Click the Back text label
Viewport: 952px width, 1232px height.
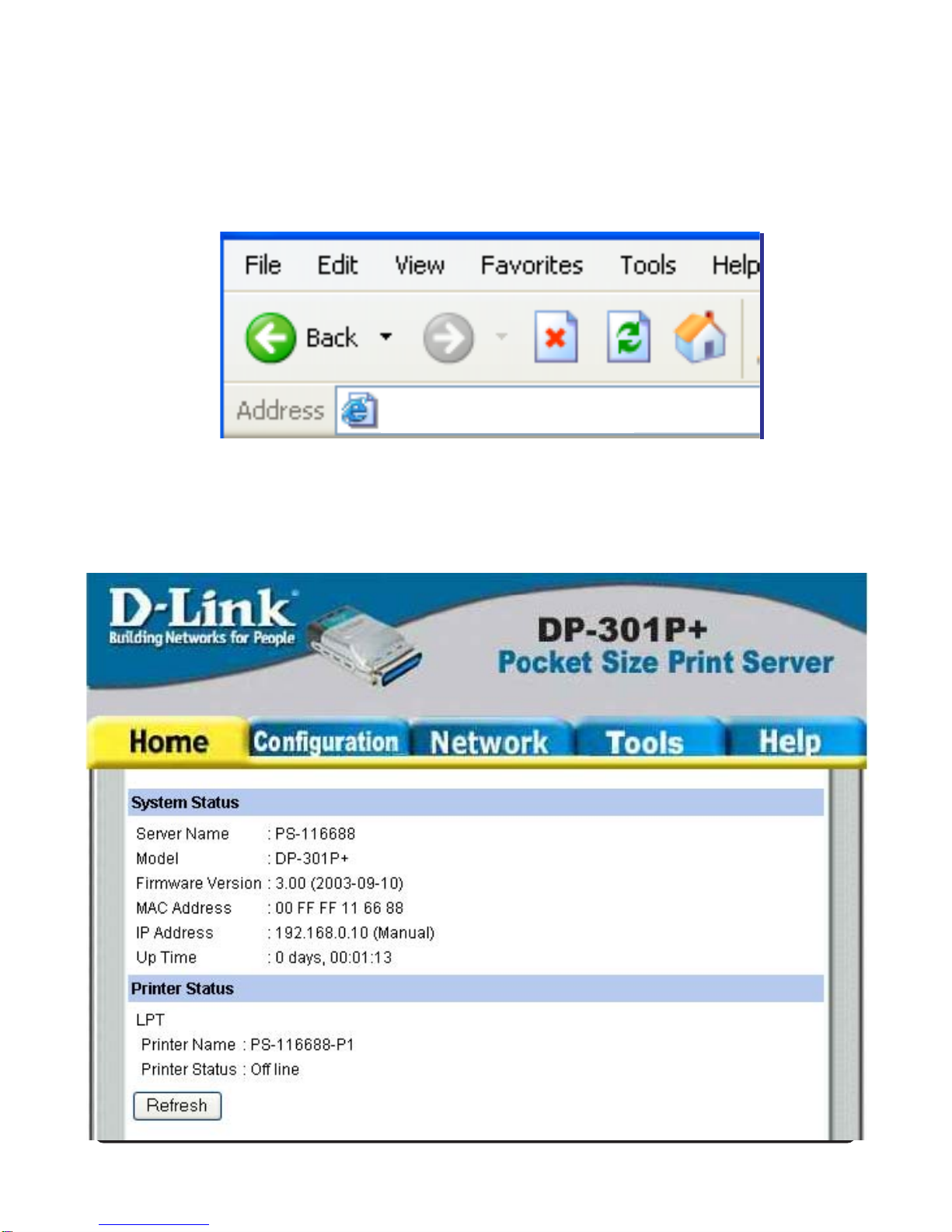(x=332, y=338)
